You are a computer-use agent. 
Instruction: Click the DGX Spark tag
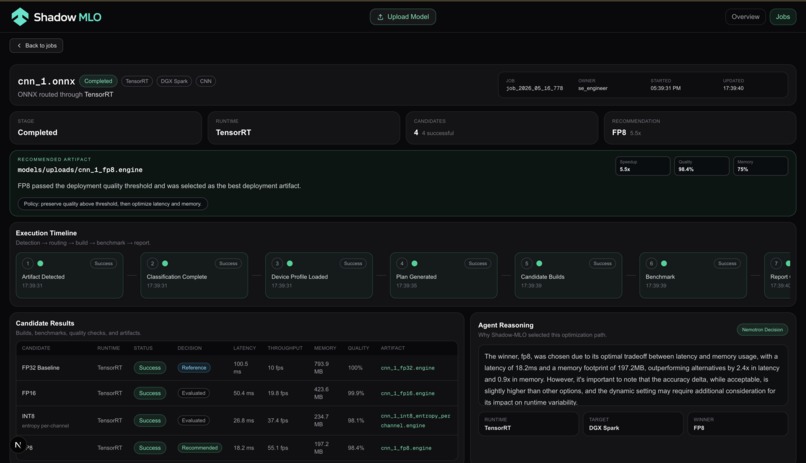click(x=174, y=81)
